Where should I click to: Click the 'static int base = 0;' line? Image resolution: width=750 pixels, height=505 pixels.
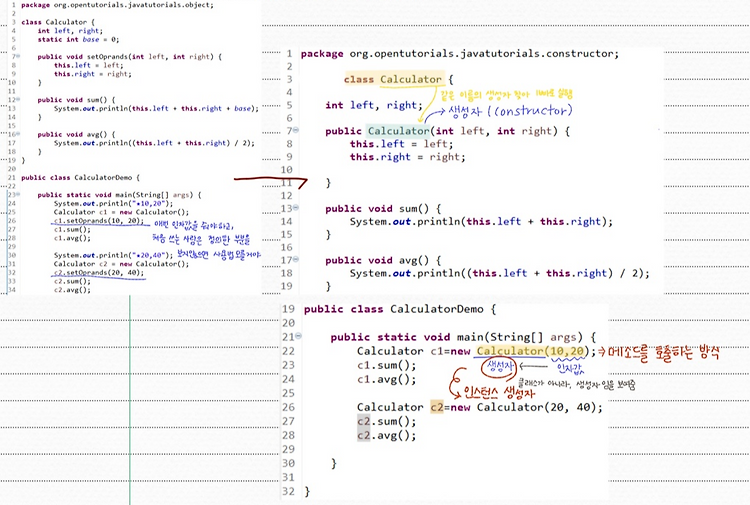78,39
